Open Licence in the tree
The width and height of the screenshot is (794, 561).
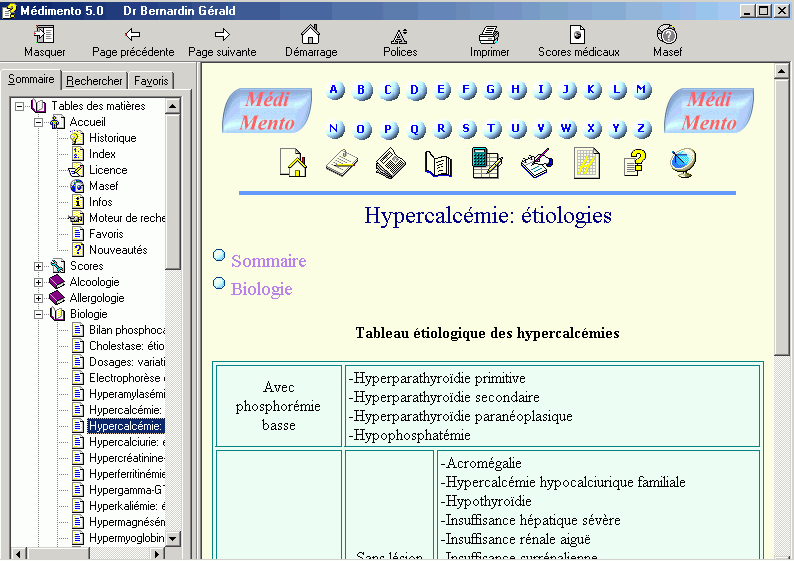(108, 170)
